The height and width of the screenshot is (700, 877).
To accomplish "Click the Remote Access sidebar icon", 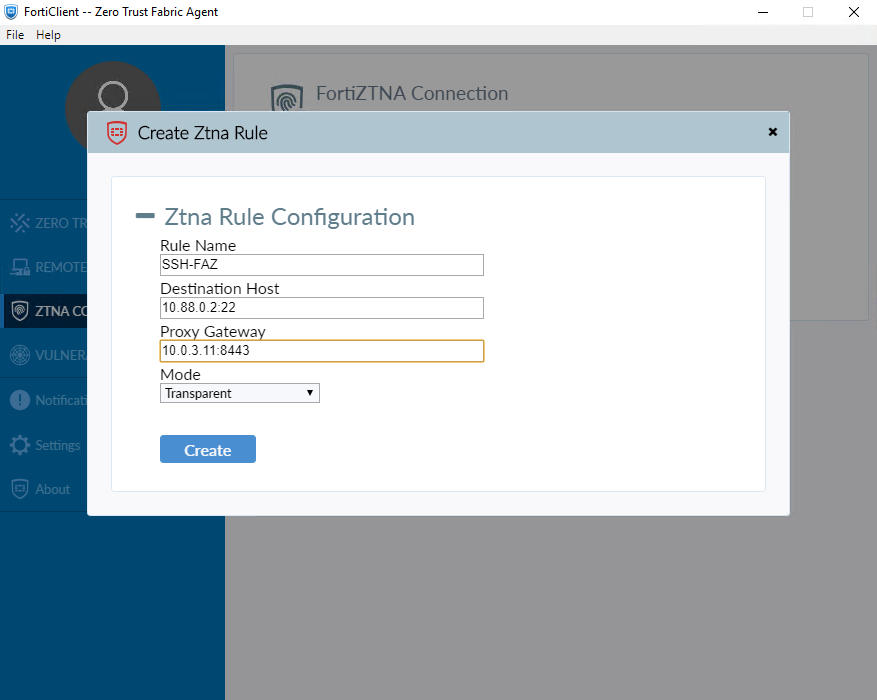I will click(20, 267).
